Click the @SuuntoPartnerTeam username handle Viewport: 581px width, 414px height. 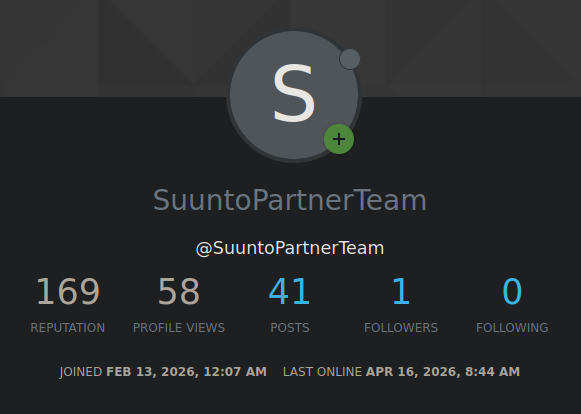pyautogui.click(x=290, y=248)
